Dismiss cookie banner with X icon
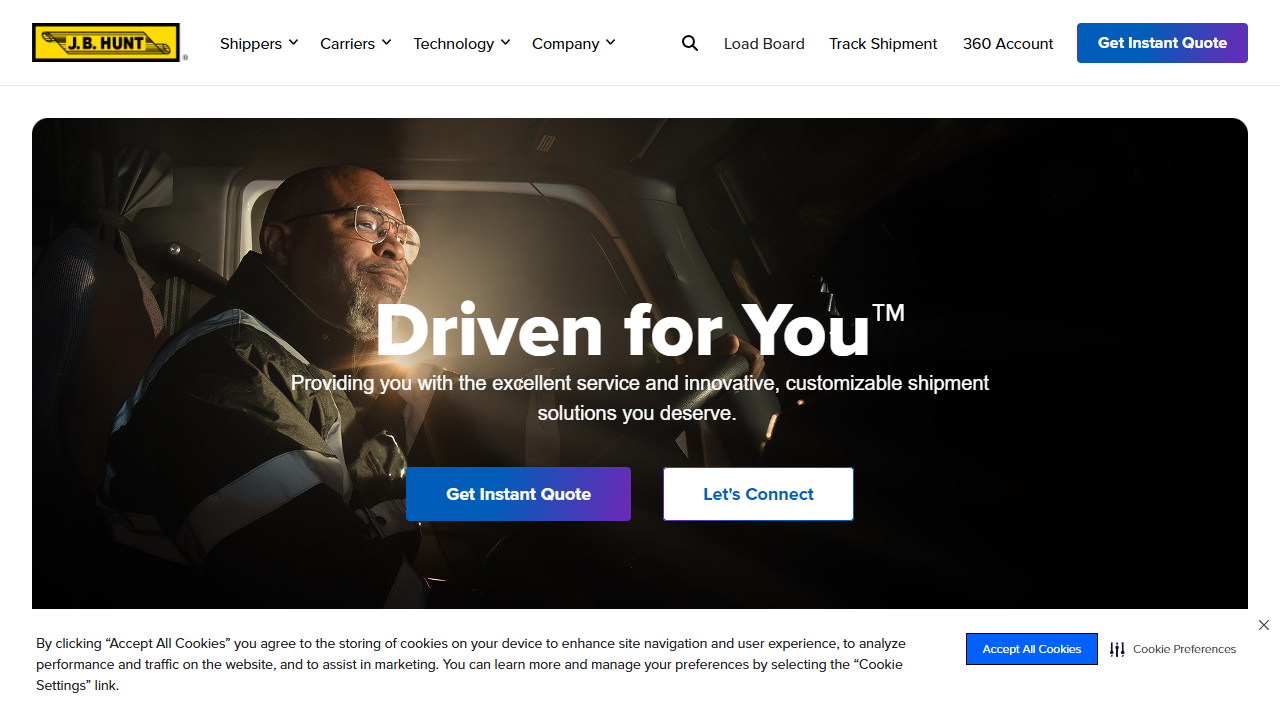This screenshot has height=720, width=1280. coord(1264,625)
